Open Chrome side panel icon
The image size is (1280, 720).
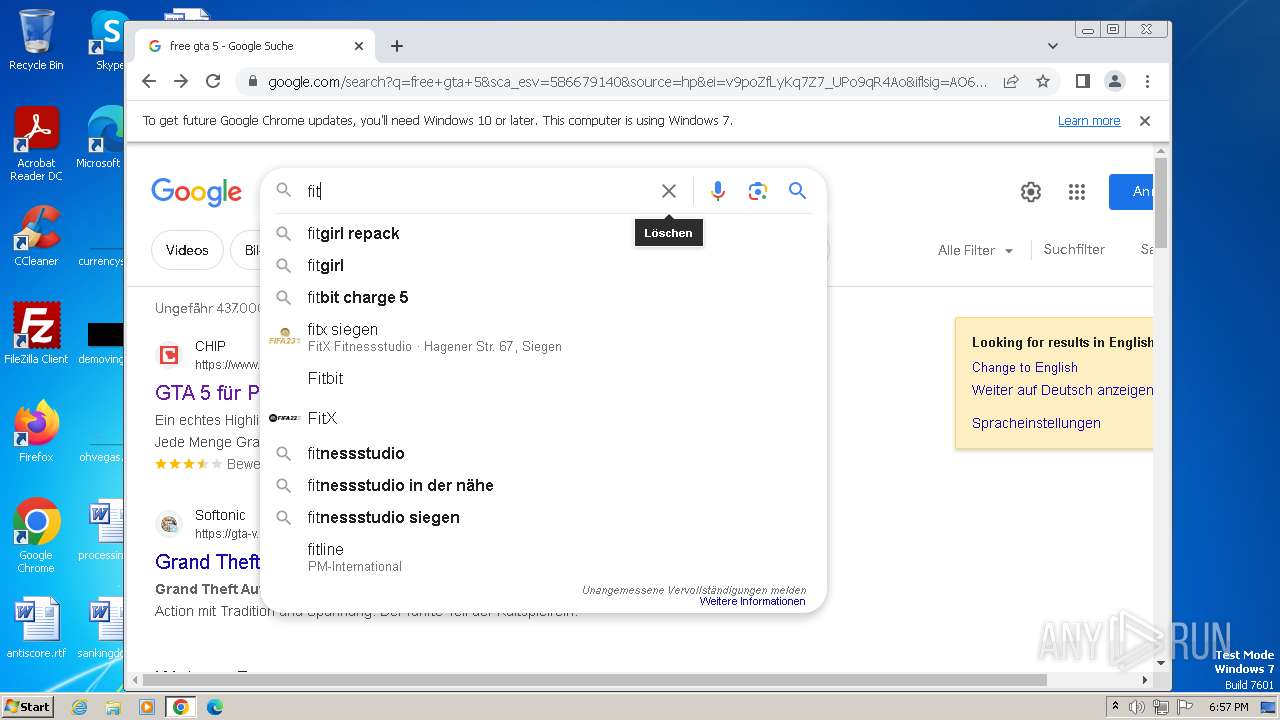coord(1082,81)
